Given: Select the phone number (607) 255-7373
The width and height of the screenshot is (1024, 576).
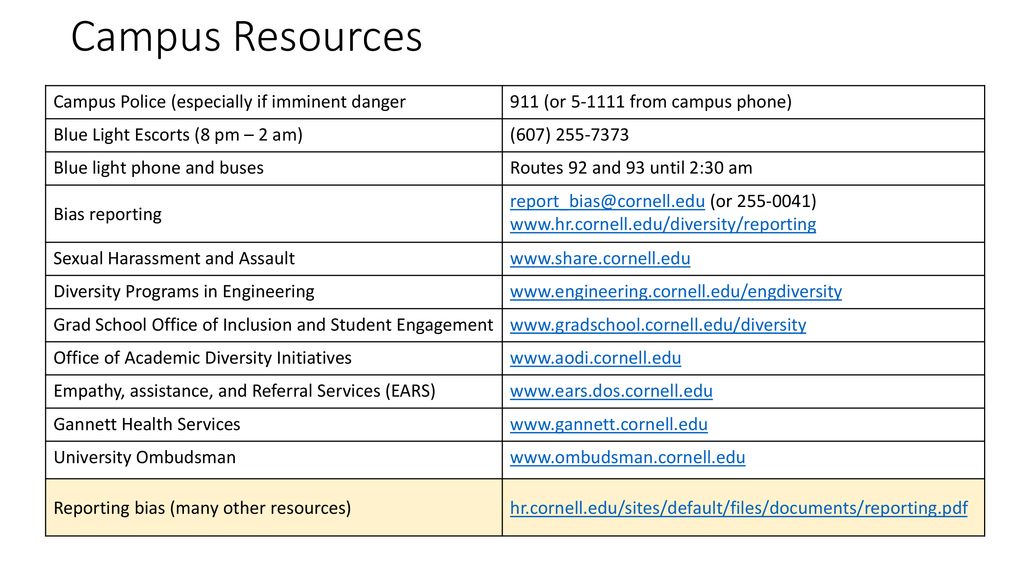Looking at the screenshot, I should pos(569,135).
